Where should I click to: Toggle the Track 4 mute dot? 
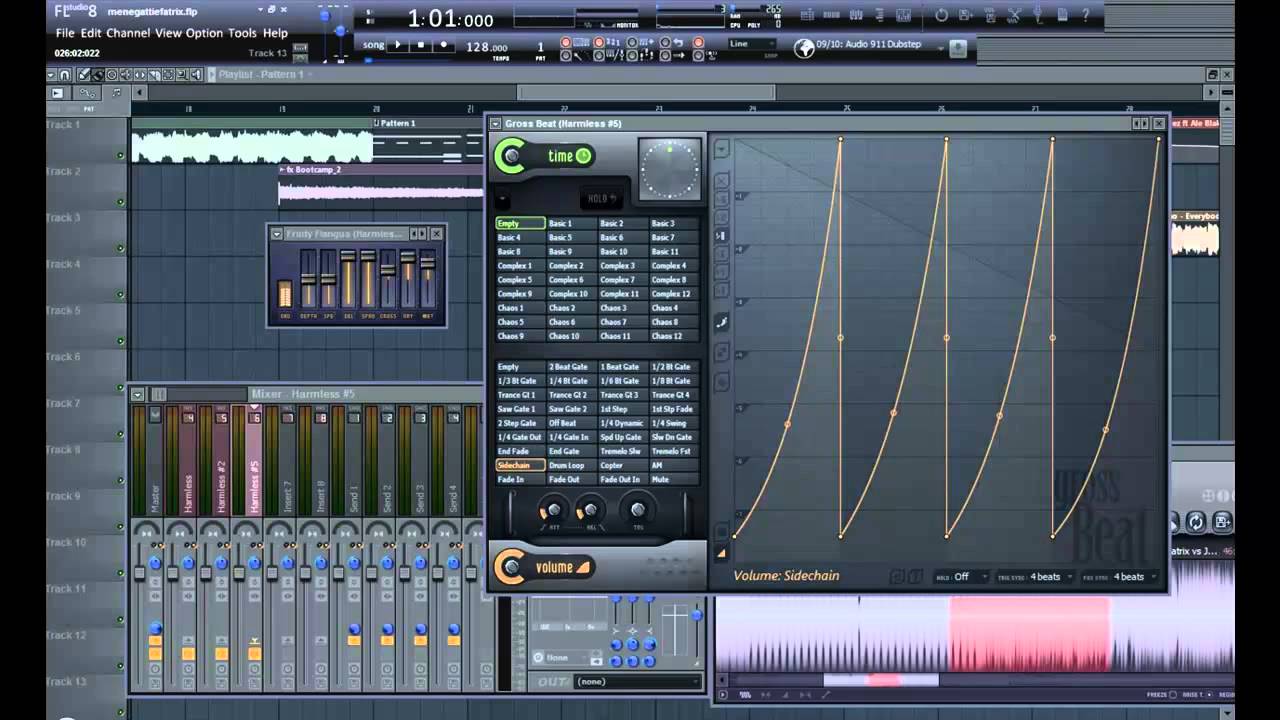pos(121,295)
